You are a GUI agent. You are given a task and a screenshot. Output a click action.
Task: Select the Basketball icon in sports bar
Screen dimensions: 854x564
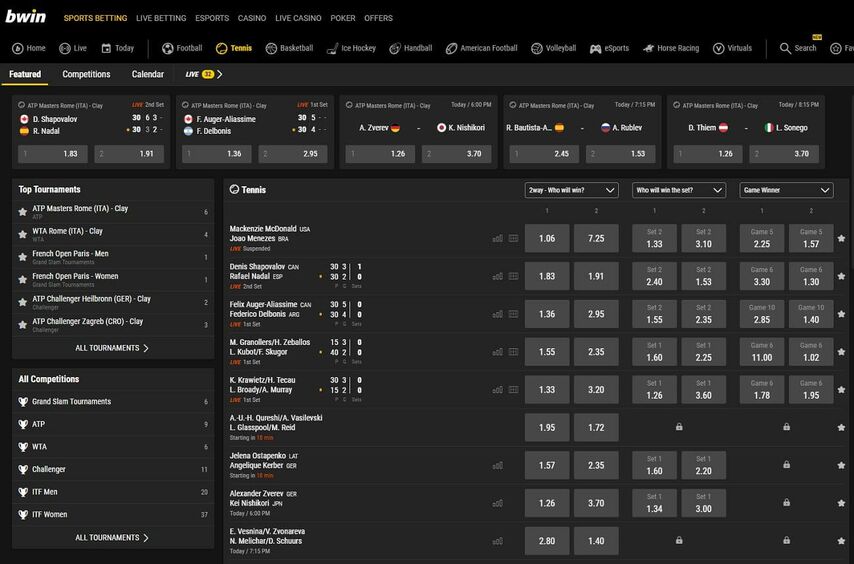tap(271, 48)
